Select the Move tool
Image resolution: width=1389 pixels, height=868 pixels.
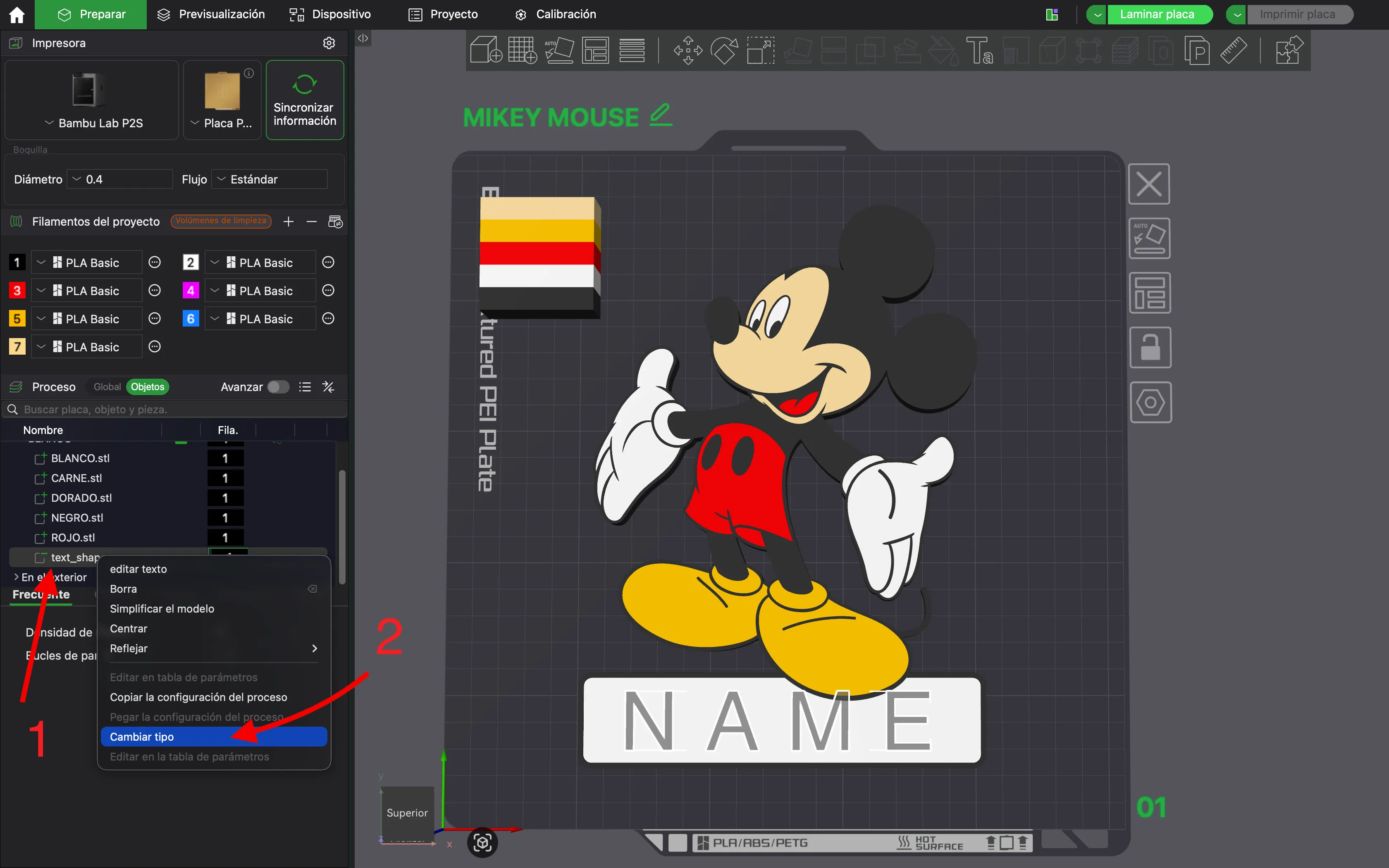click(687, 50)
